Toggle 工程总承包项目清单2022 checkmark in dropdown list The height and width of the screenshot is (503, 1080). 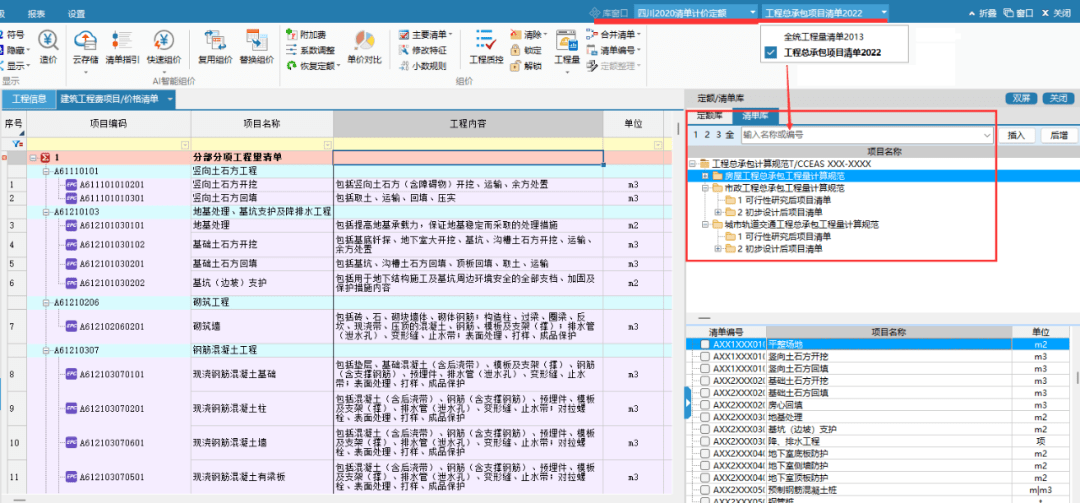point(771,52)
